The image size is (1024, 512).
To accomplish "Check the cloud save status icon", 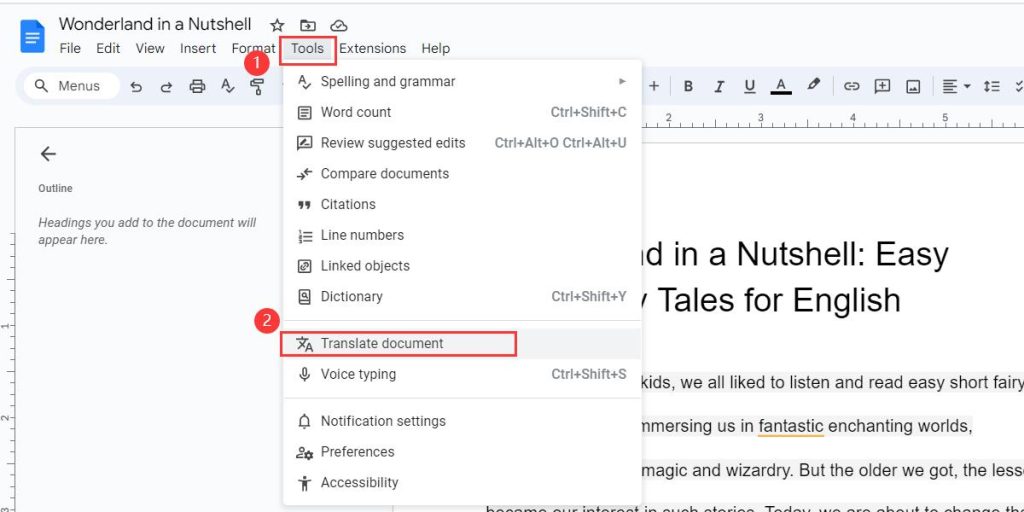I will [338, 25].
